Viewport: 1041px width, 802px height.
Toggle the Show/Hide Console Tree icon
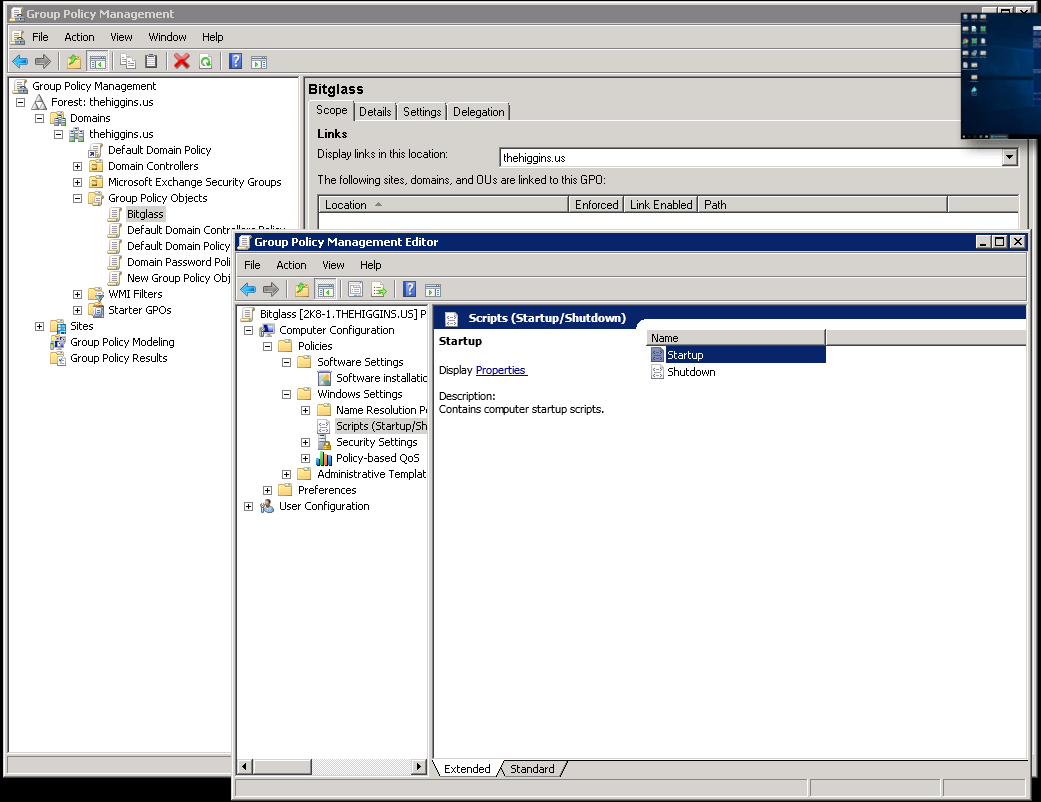pos(97,60)
